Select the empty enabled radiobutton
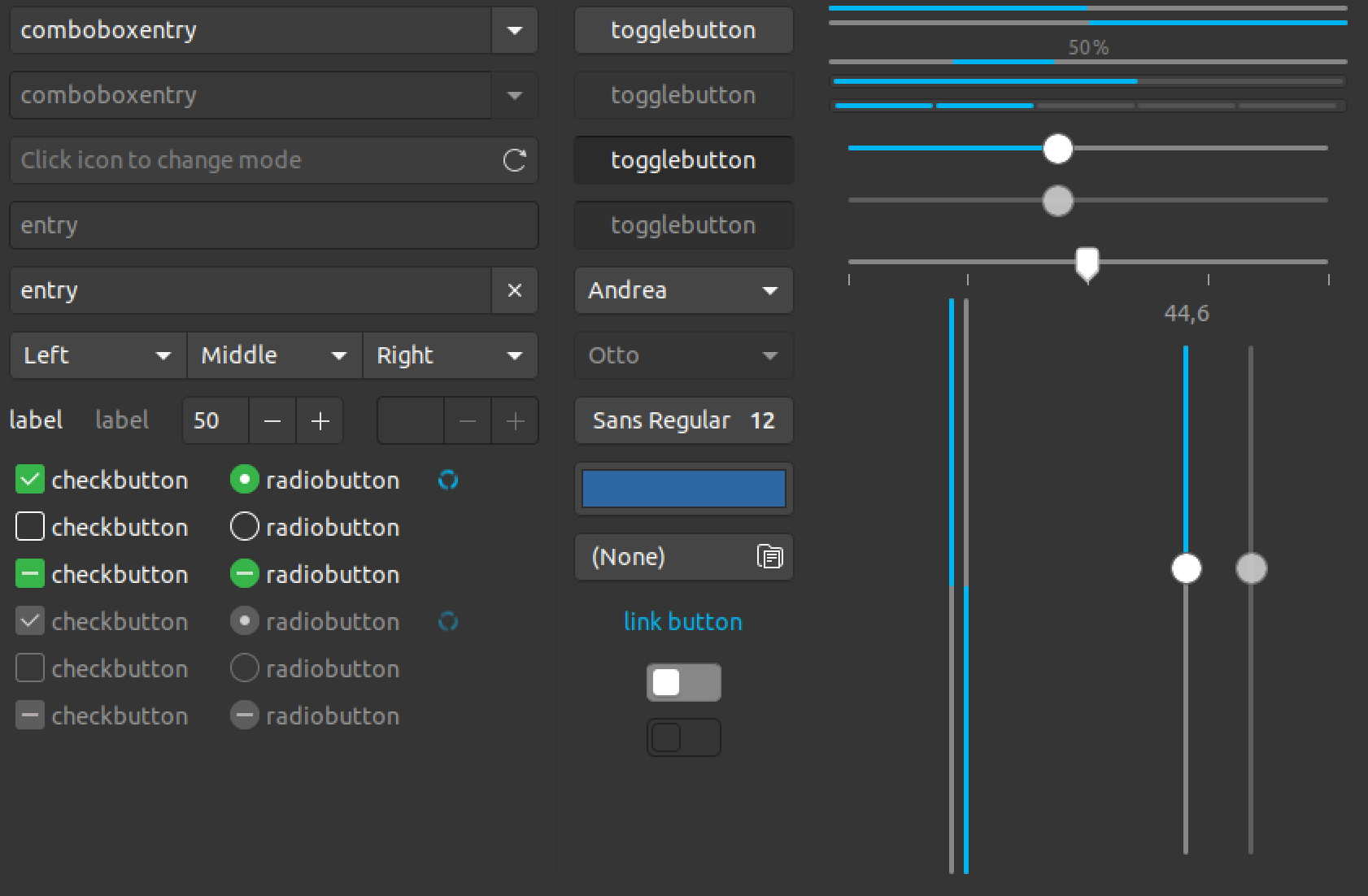Viewport: 1368px width, 896px height. (x=244, y=527)
